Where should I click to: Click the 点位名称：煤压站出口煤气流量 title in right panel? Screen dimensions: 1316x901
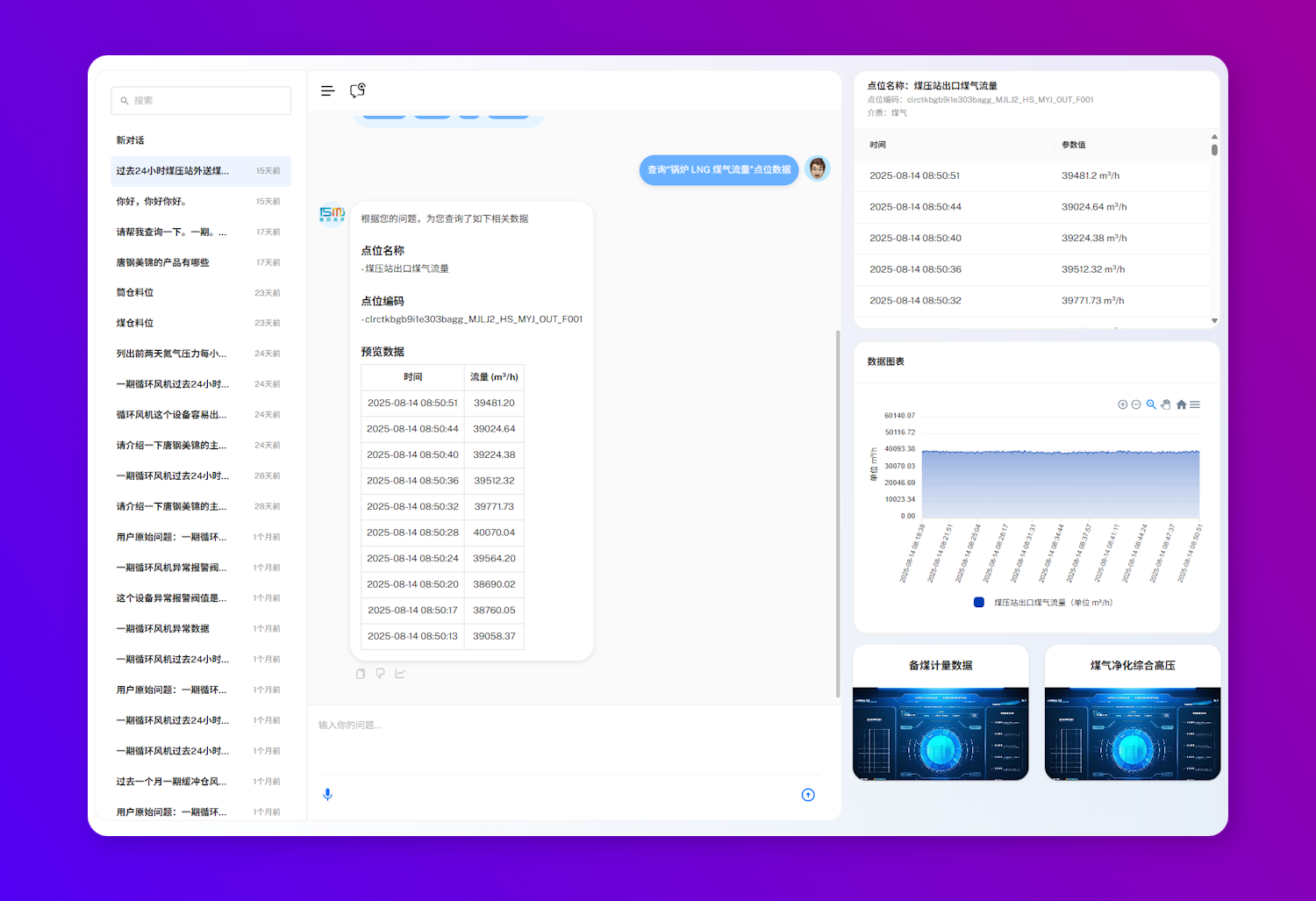932,86
